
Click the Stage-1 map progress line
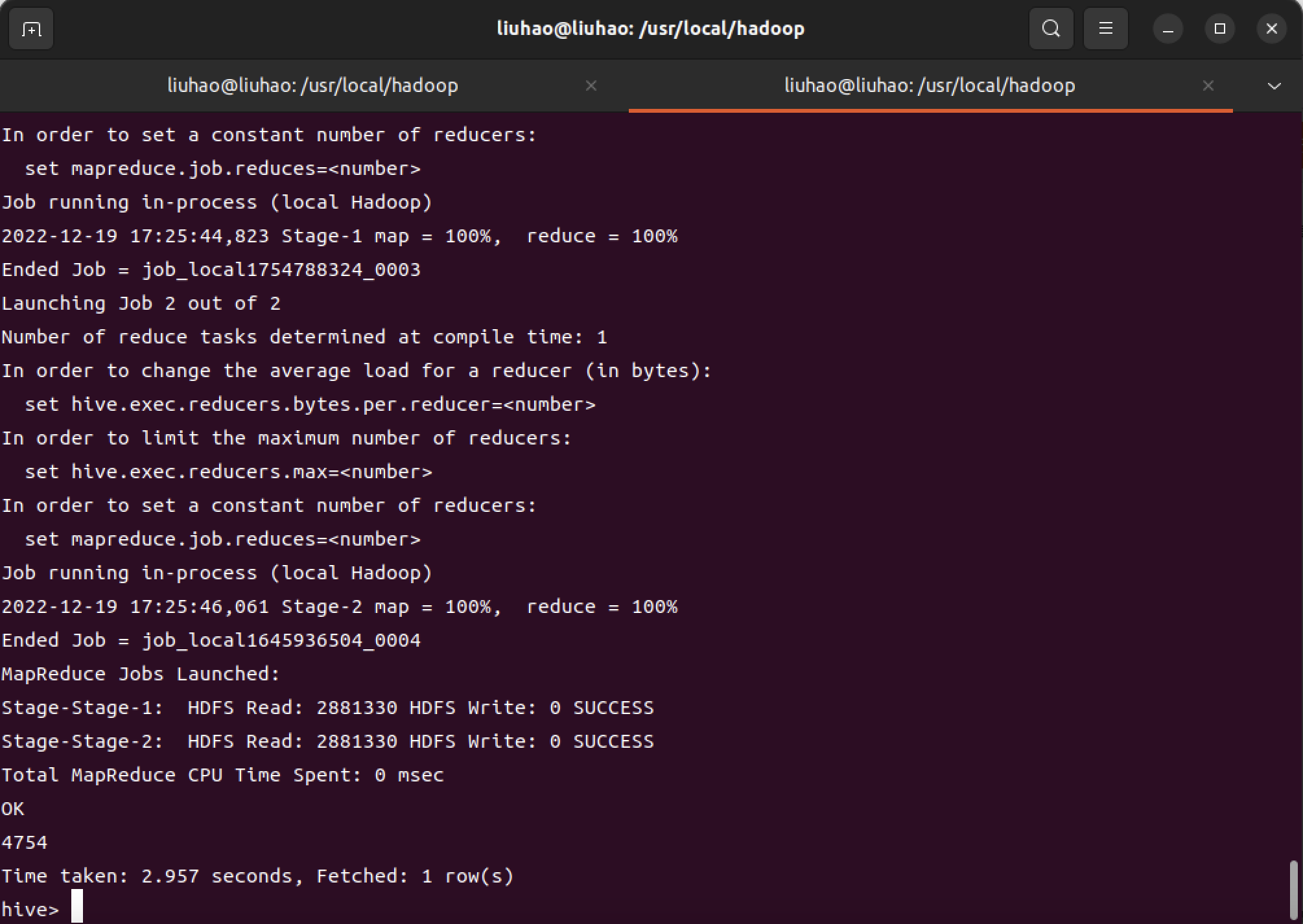pyautogui.click(x=339, y=236)
